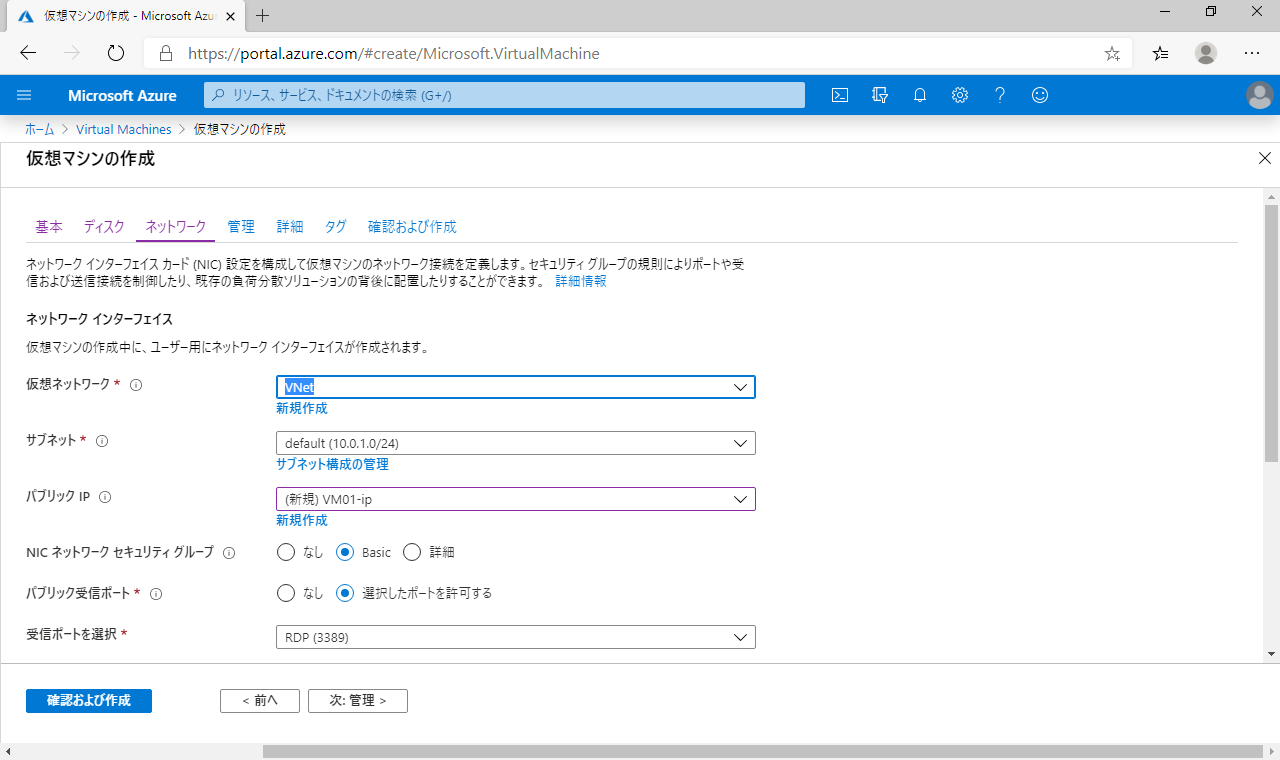Select 詳細 NIC security group option
The image size is (1280, 760).
pyautogui.click(x=412, y=552)
